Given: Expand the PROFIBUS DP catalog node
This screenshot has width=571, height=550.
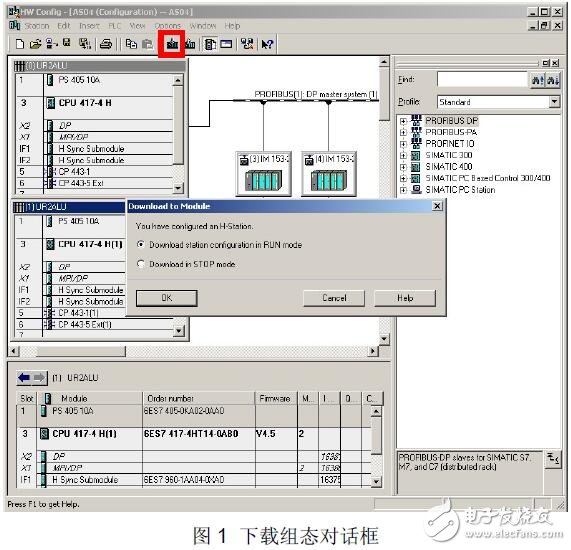Looking at the screenshot, I should point(403,121).
